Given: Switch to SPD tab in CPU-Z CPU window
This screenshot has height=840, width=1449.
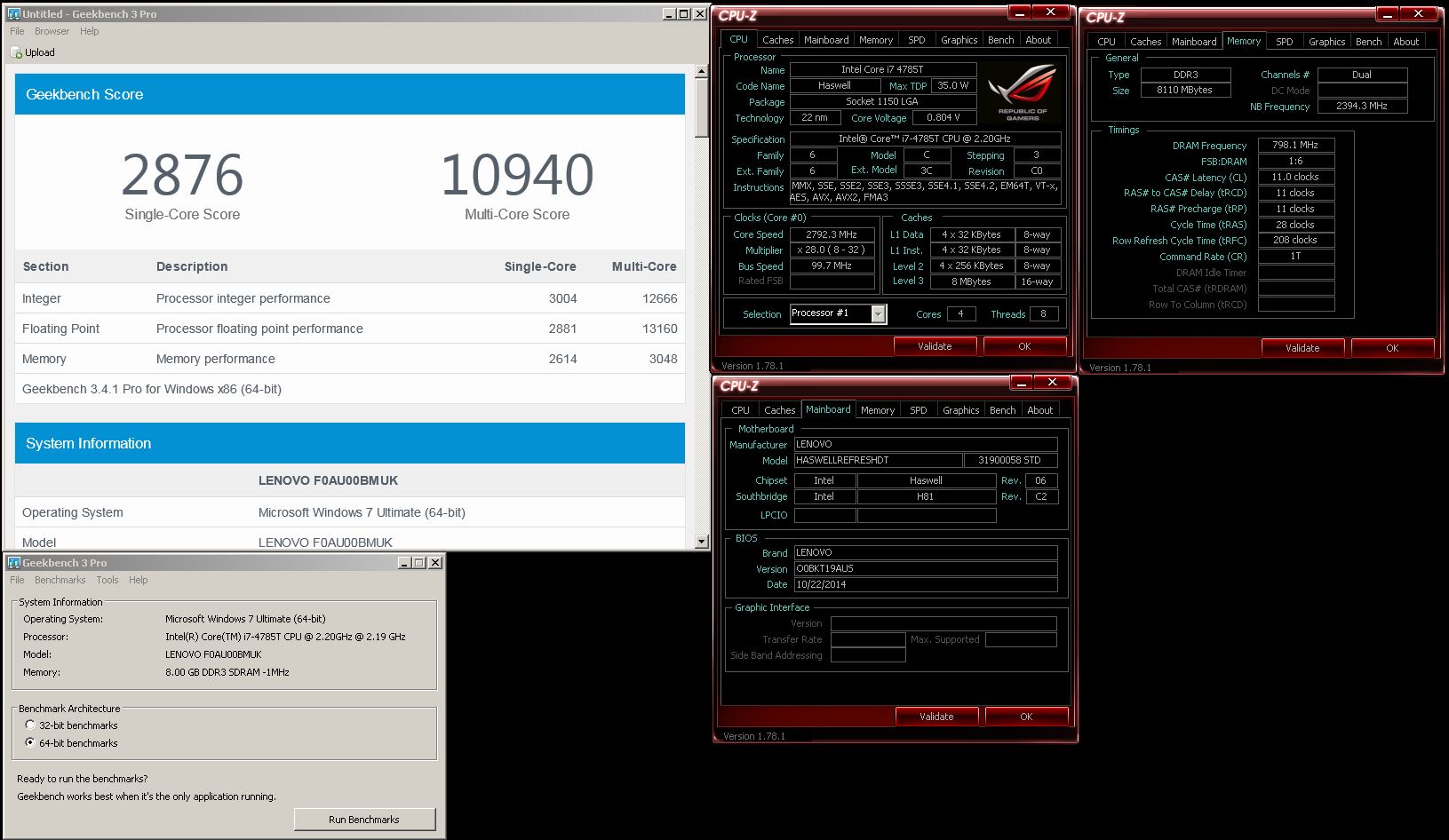Looking at the screenshot, I should (x=917, y=40).
